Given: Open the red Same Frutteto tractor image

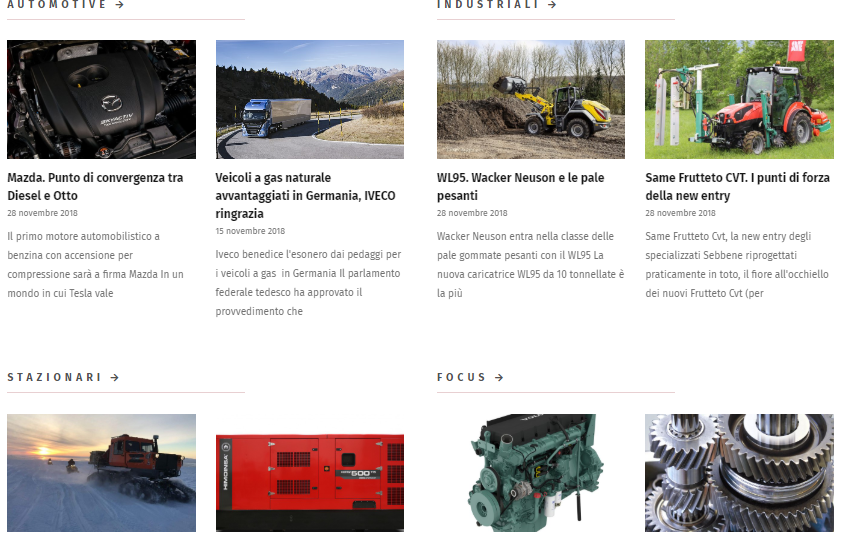Looking at the screenshot, I should pyautogui.click(x=739, y=99).
